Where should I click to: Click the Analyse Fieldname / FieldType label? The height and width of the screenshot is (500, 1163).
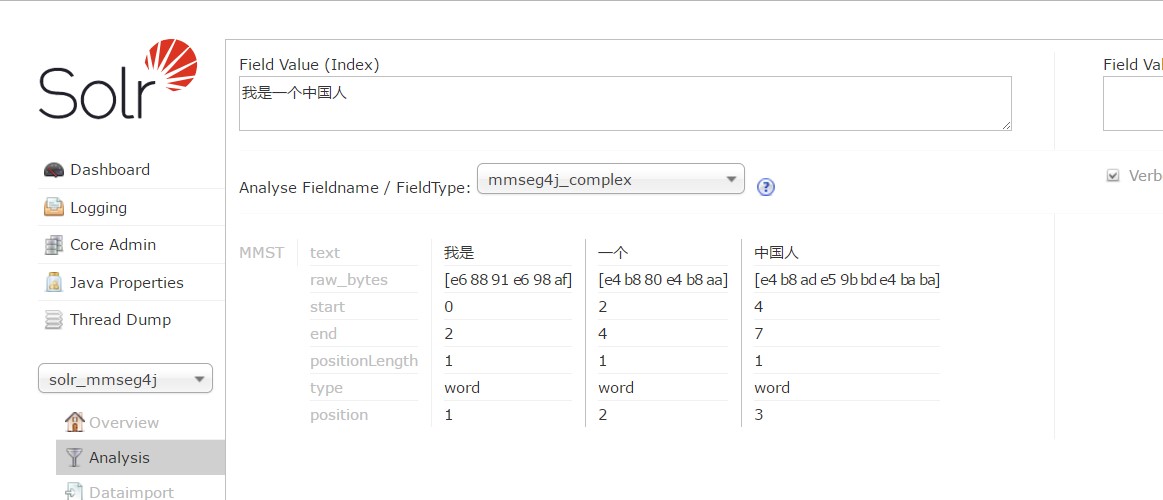tap(355, 188)
